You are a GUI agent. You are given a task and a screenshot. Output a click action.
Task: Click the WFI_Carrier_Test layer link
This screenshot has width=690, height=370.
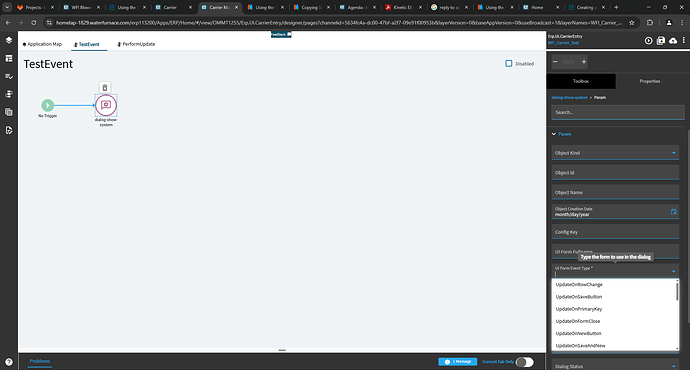(563, 43)
